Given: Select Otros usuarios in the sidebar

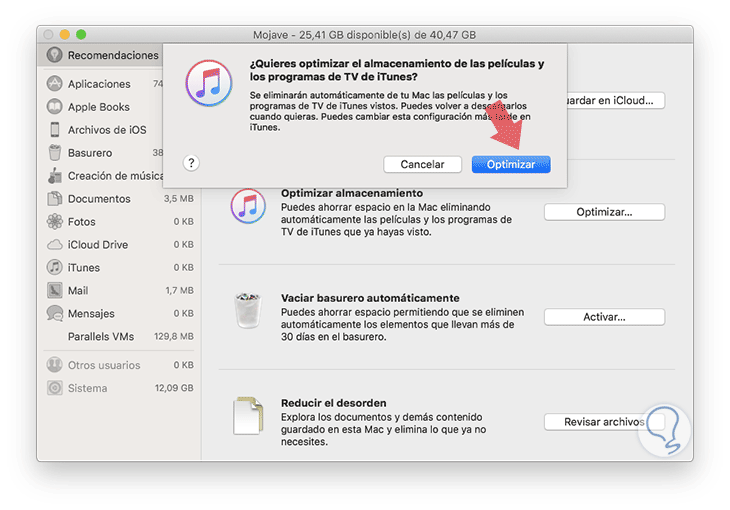Looking at the screenshot, I should (119, 365).
